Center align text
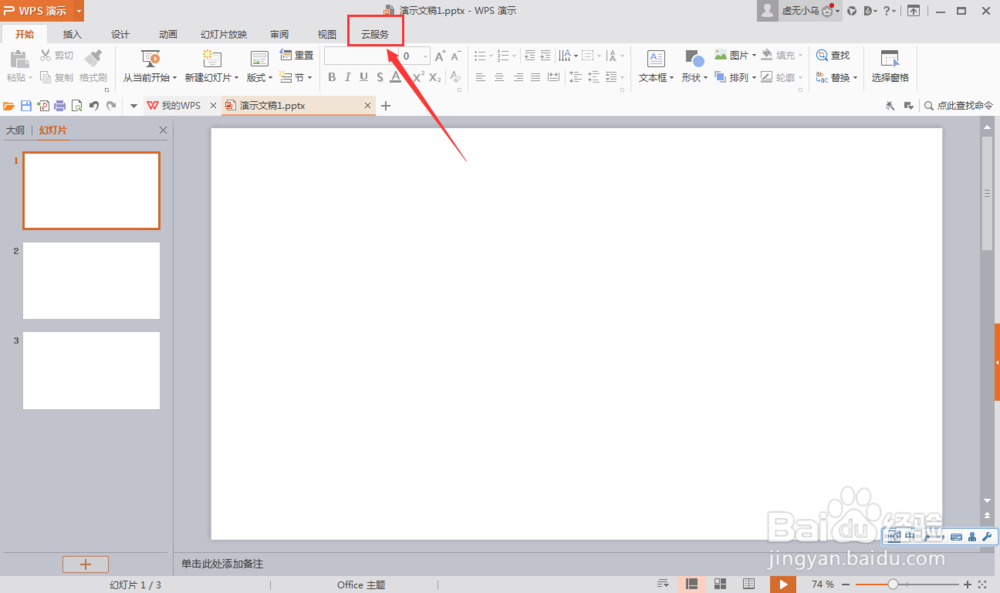 coord(499,77)
